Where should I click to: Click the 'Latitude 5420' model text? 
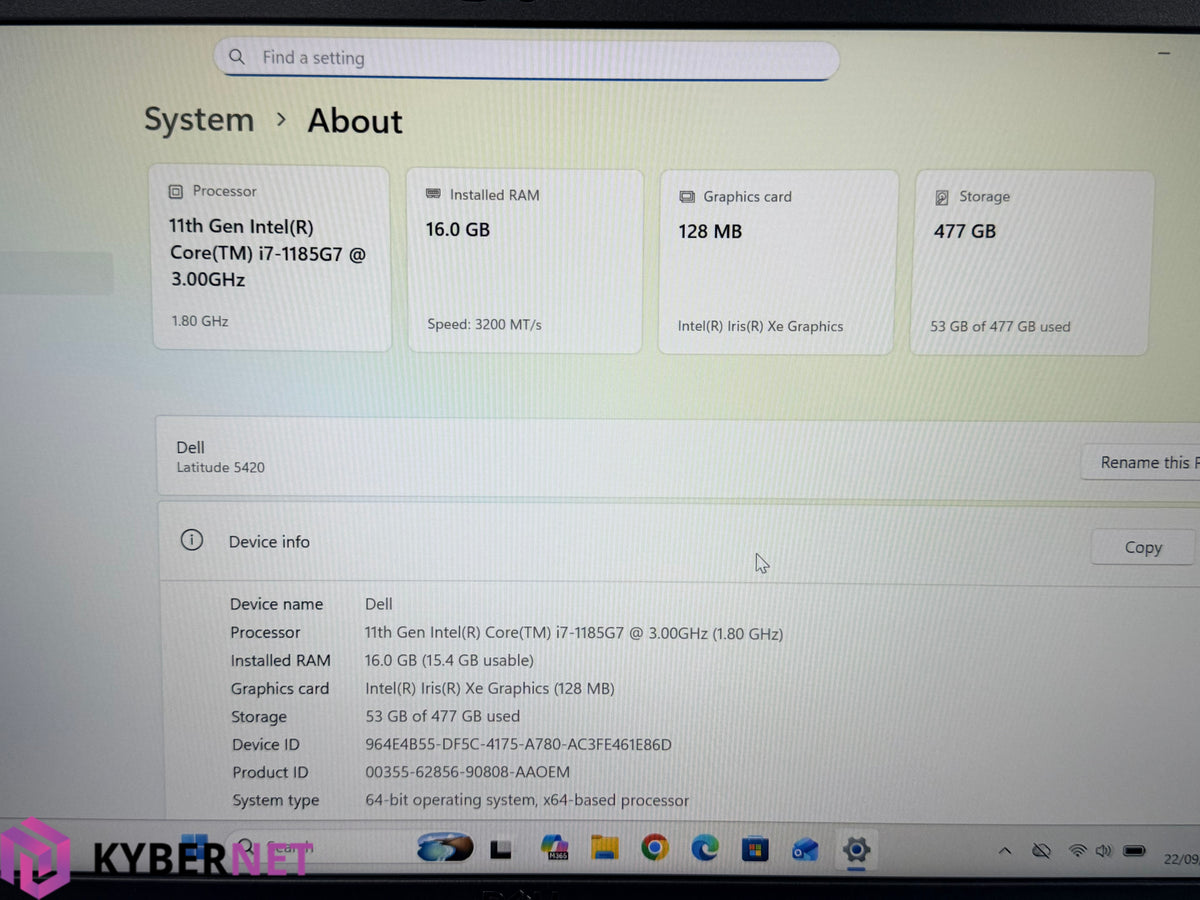click(x=220, y=467)
